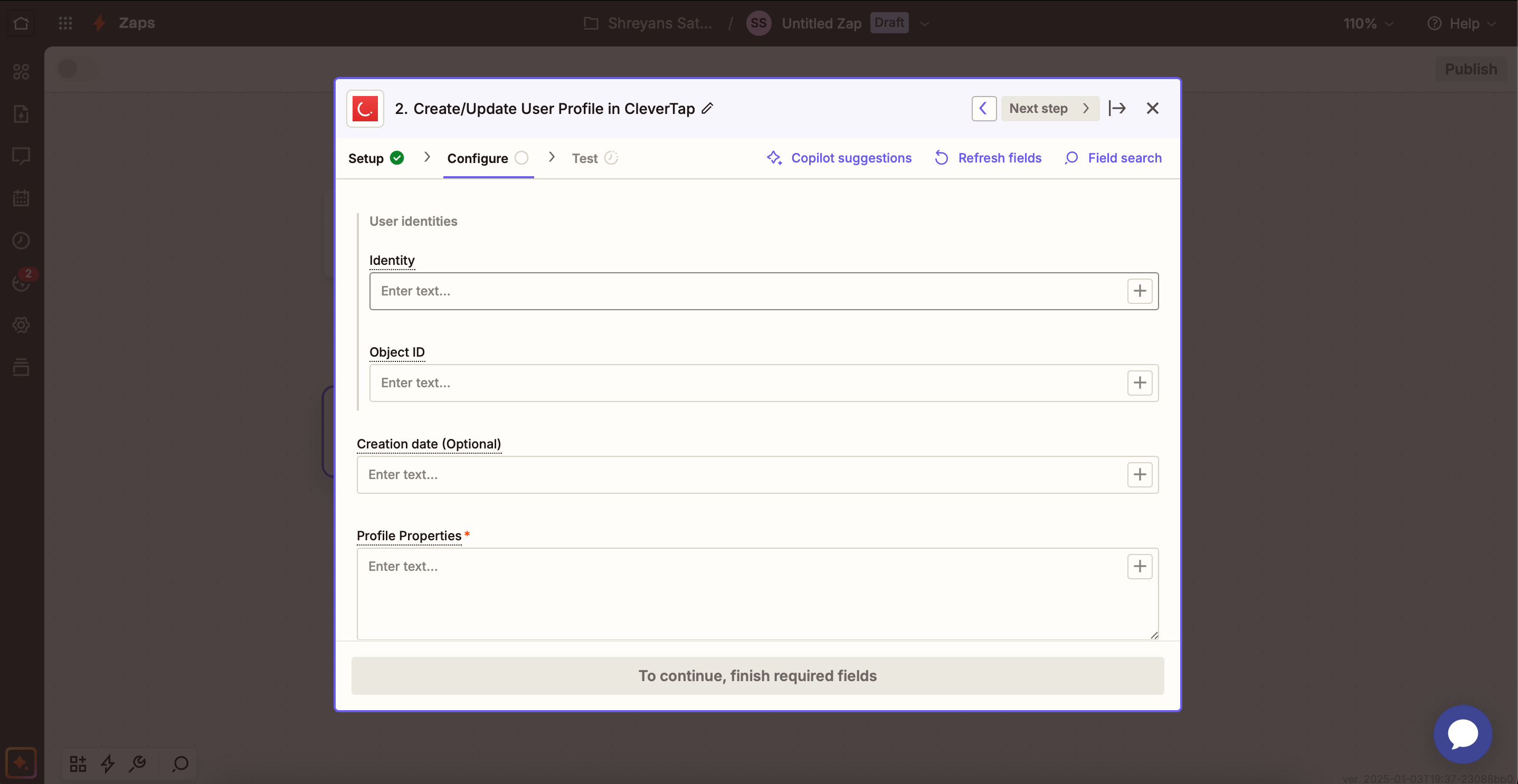Open the sidebar settings gear icon
The width and height of the screenshot is (1518, 784).
21,324
